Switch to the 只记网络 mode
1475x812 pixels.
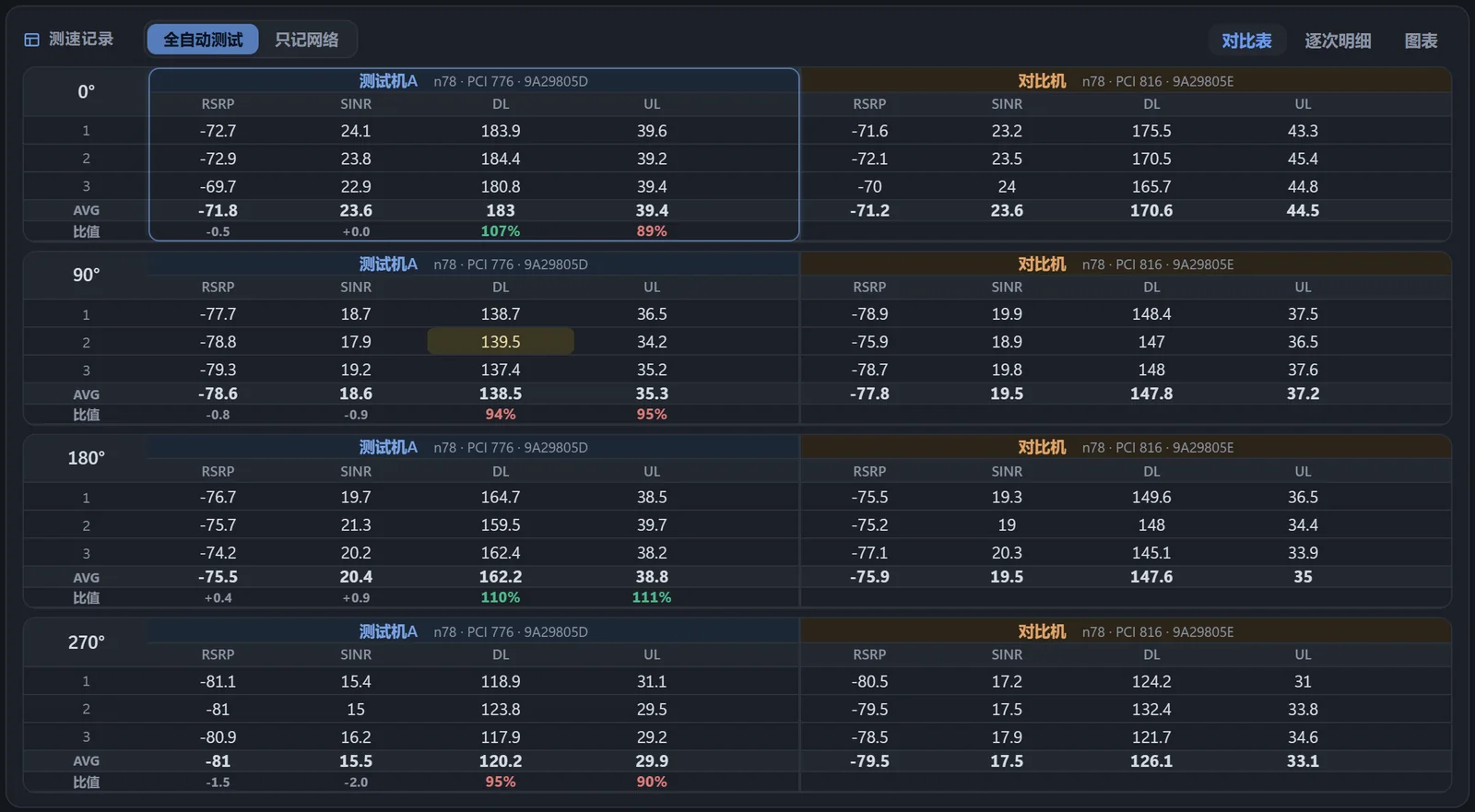(307, 40)
